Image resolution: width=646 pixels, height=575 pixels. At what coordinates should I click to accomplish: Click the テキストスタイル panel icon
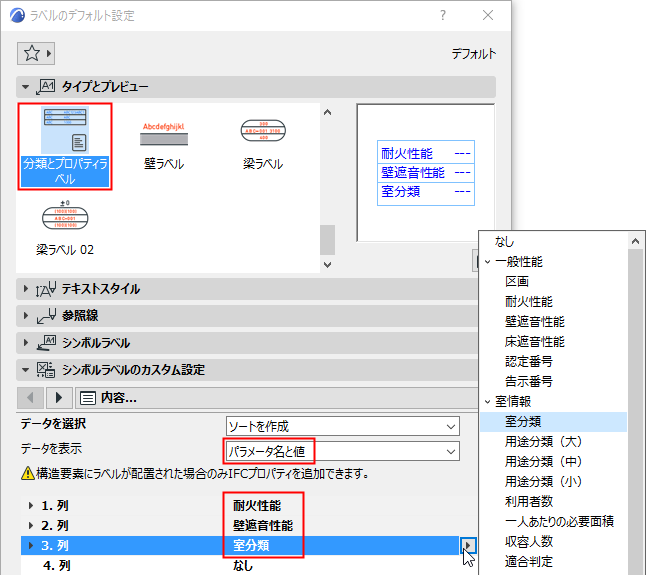pyautogui.click(x=46, y=289)
